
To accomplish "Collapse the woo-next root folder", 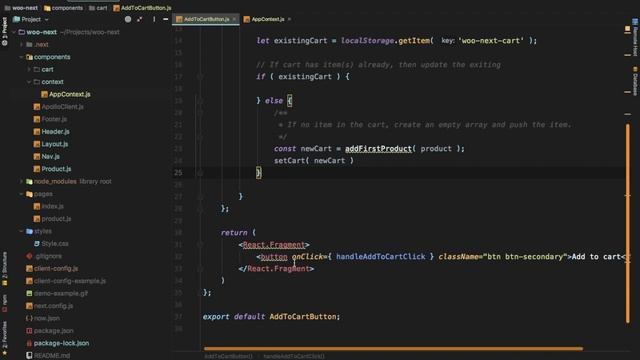I will click(x=14, y=32).
